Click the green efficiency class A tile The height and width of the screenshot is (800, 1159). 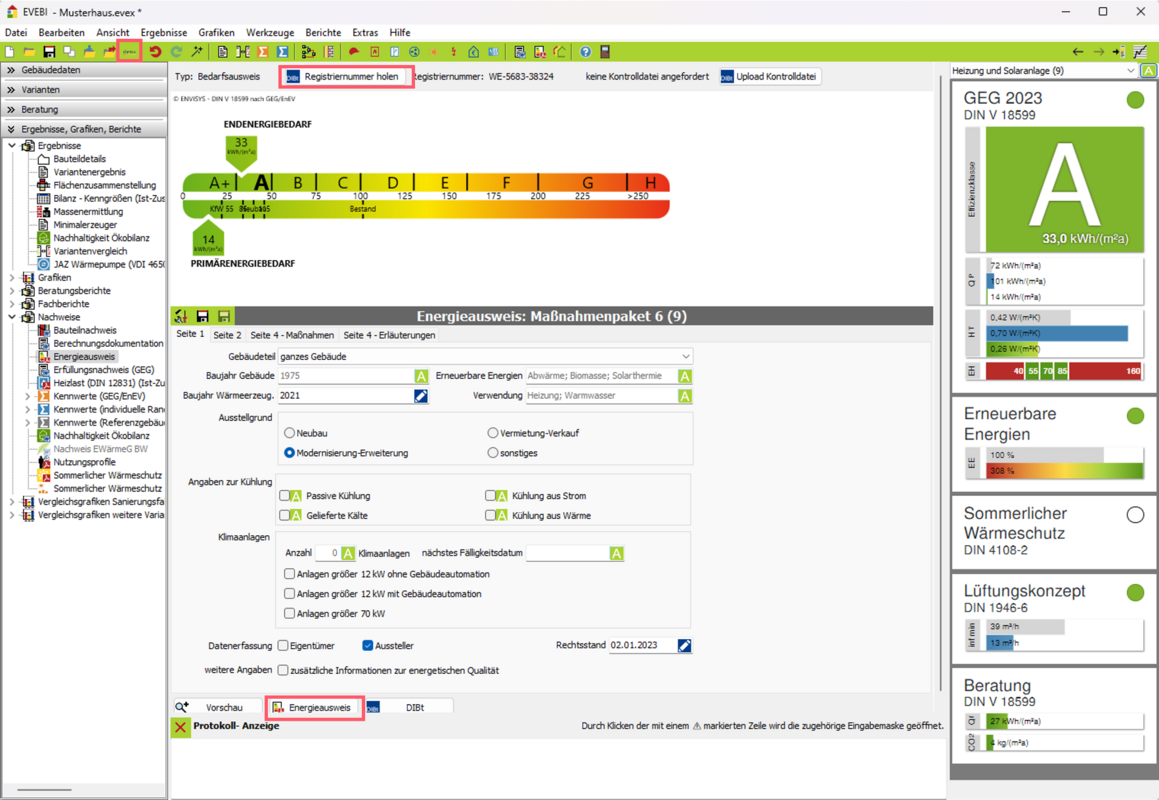[1063, 188]
